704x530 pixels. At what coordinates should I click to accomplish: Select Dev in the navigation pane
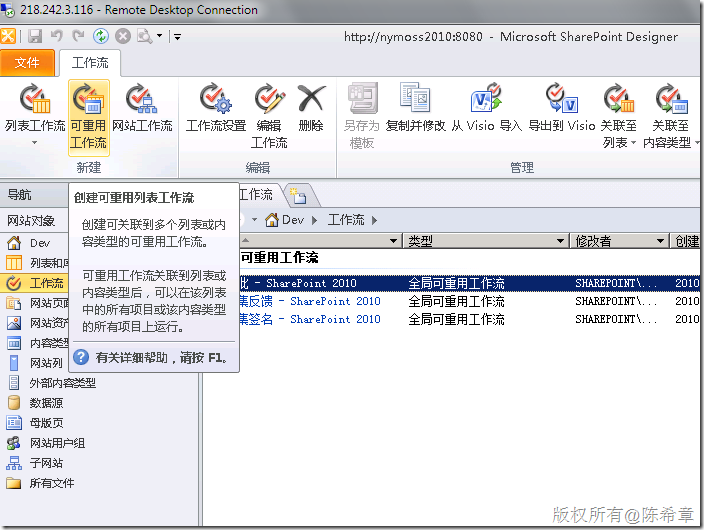point(34,243)
